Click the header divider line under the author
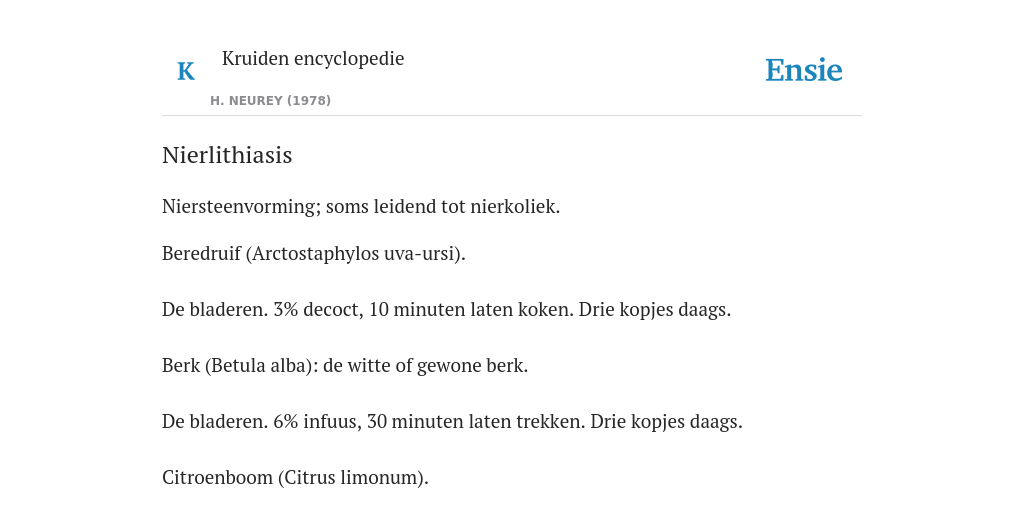 [x=512, y=116]
